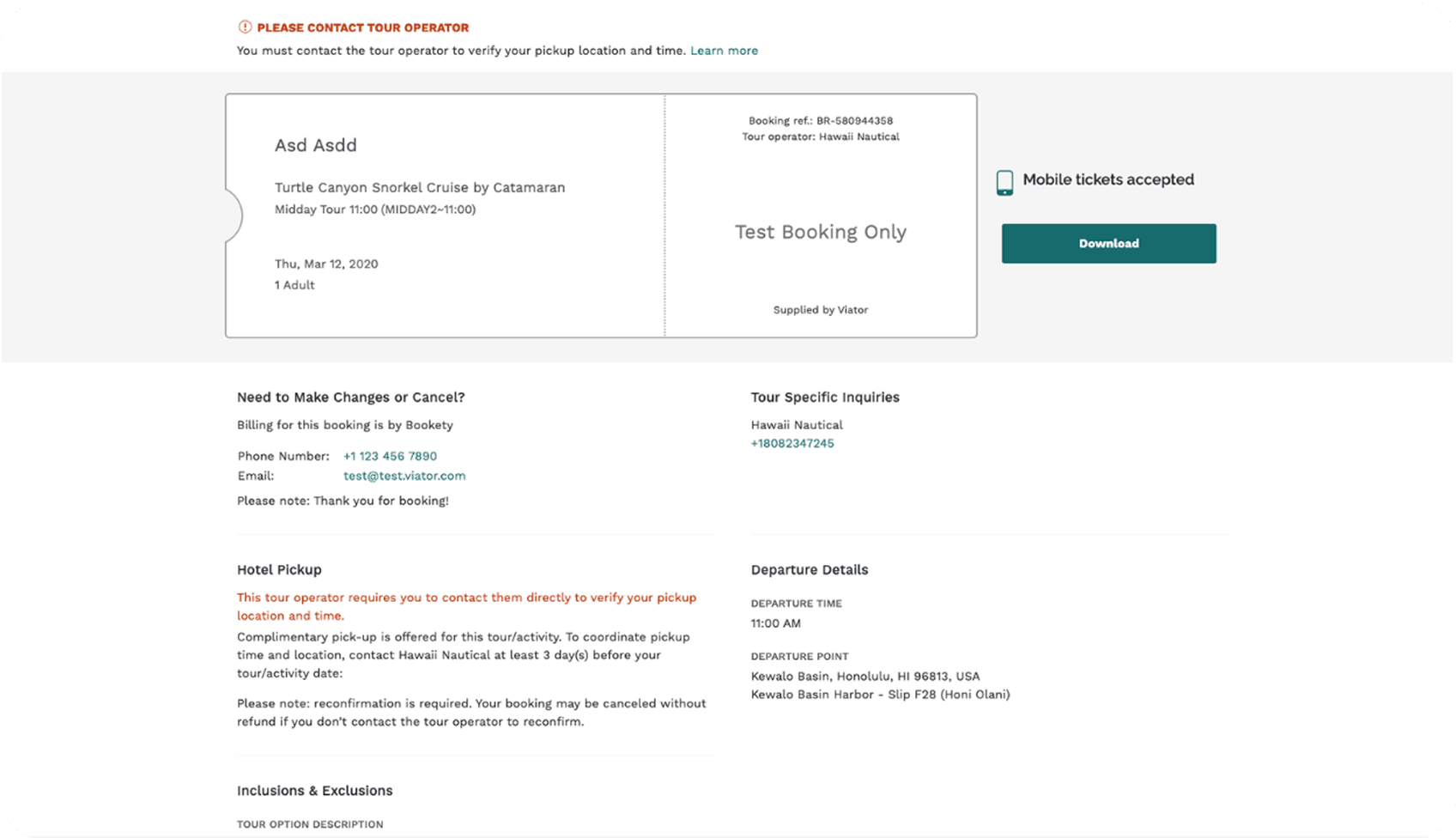Click the Departure Details heading
This screenshot has width=1456, height=838.
click(810, 570)
